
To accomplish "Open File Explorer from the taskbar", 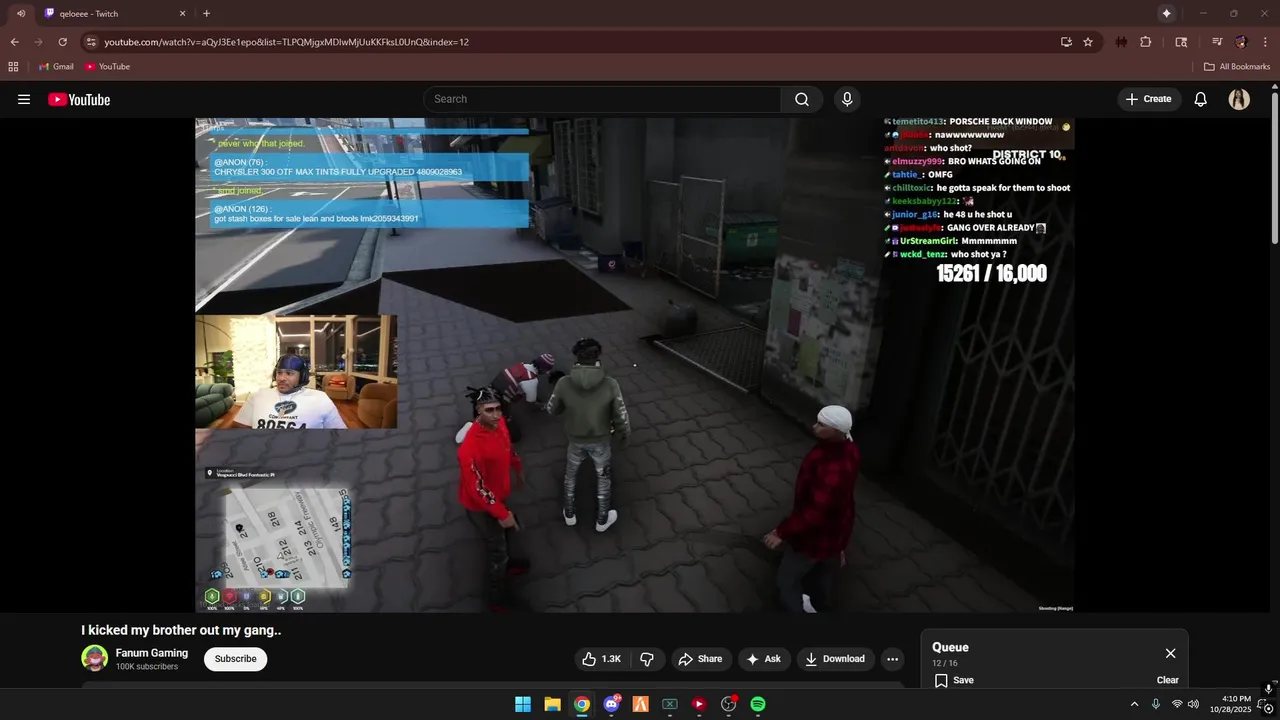I will [x=552, y=704].
